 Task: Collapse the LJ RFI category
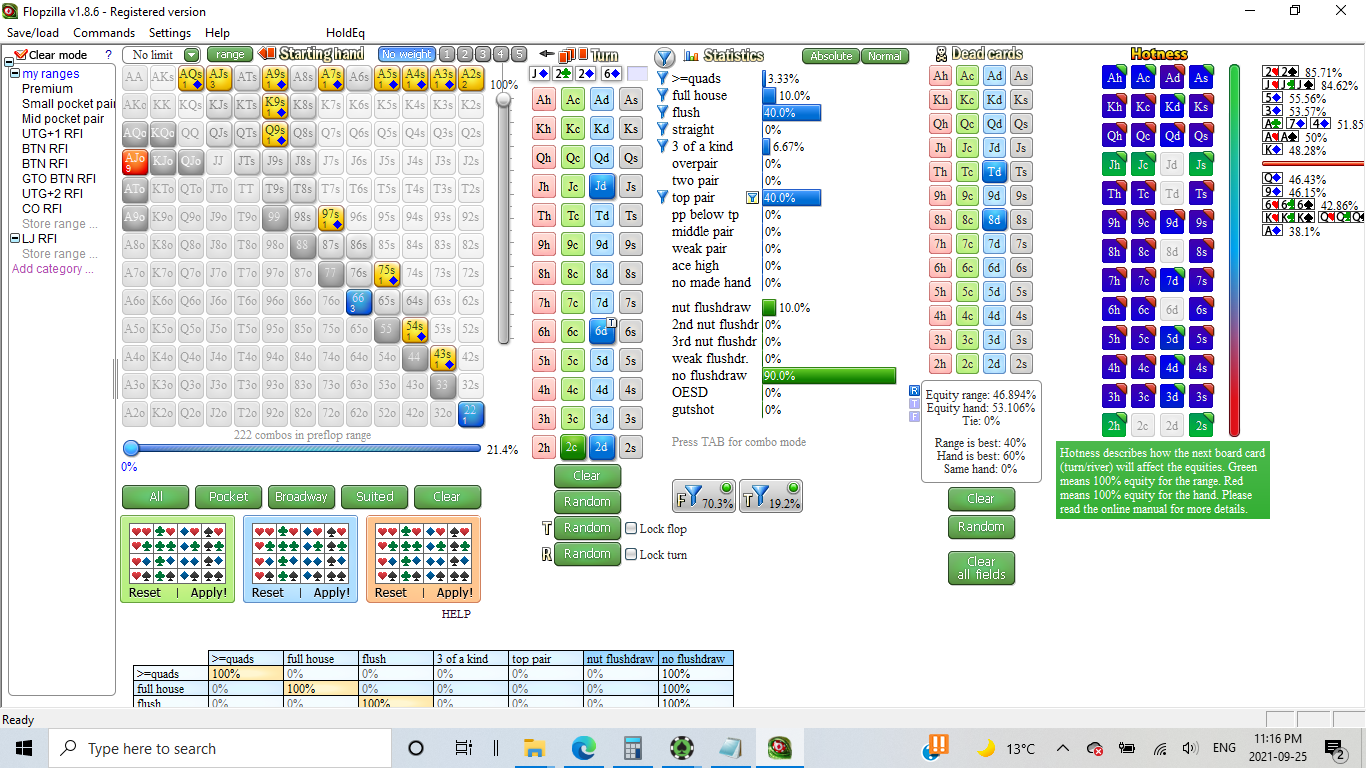tap(15, 239)
